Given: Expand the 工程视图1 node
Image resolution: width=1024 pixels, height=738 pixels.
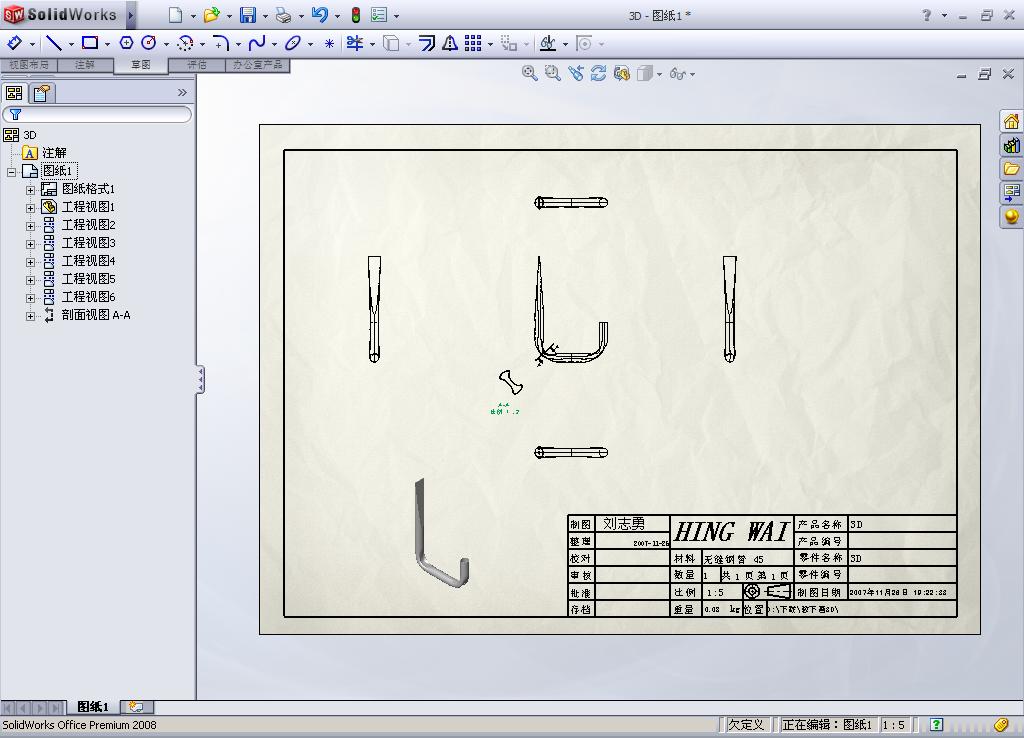Looking at the screenshot, I should click(30, 208).
